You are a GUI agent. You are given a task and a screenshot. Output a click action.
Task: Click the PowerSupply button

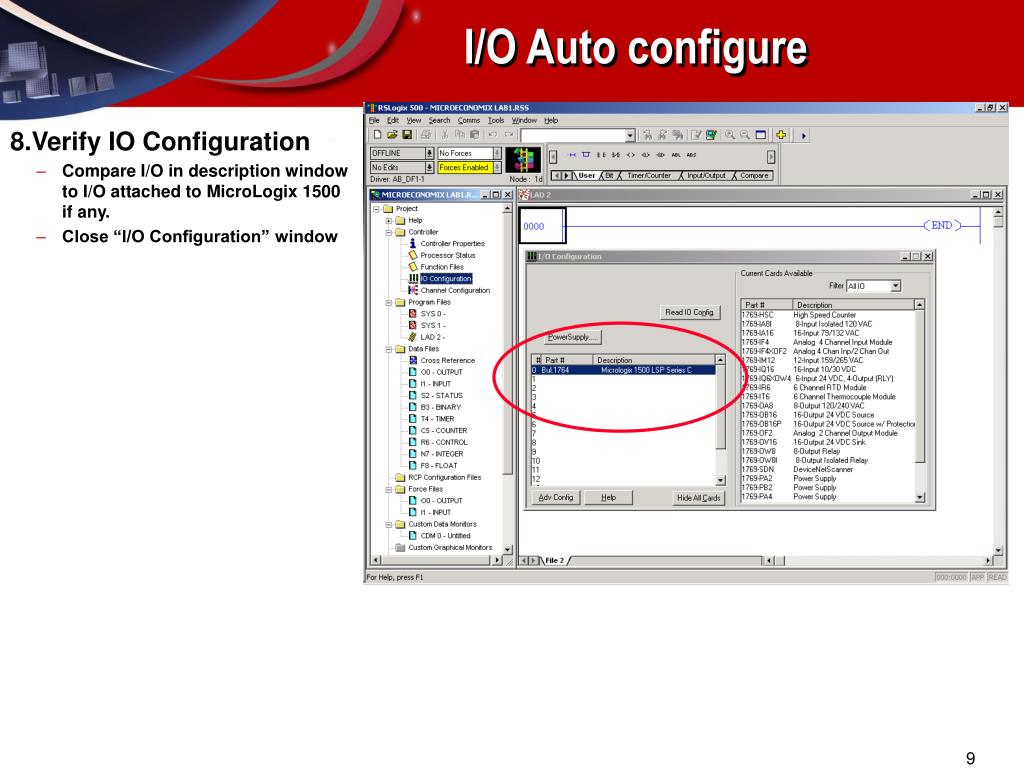pos(573,337)
